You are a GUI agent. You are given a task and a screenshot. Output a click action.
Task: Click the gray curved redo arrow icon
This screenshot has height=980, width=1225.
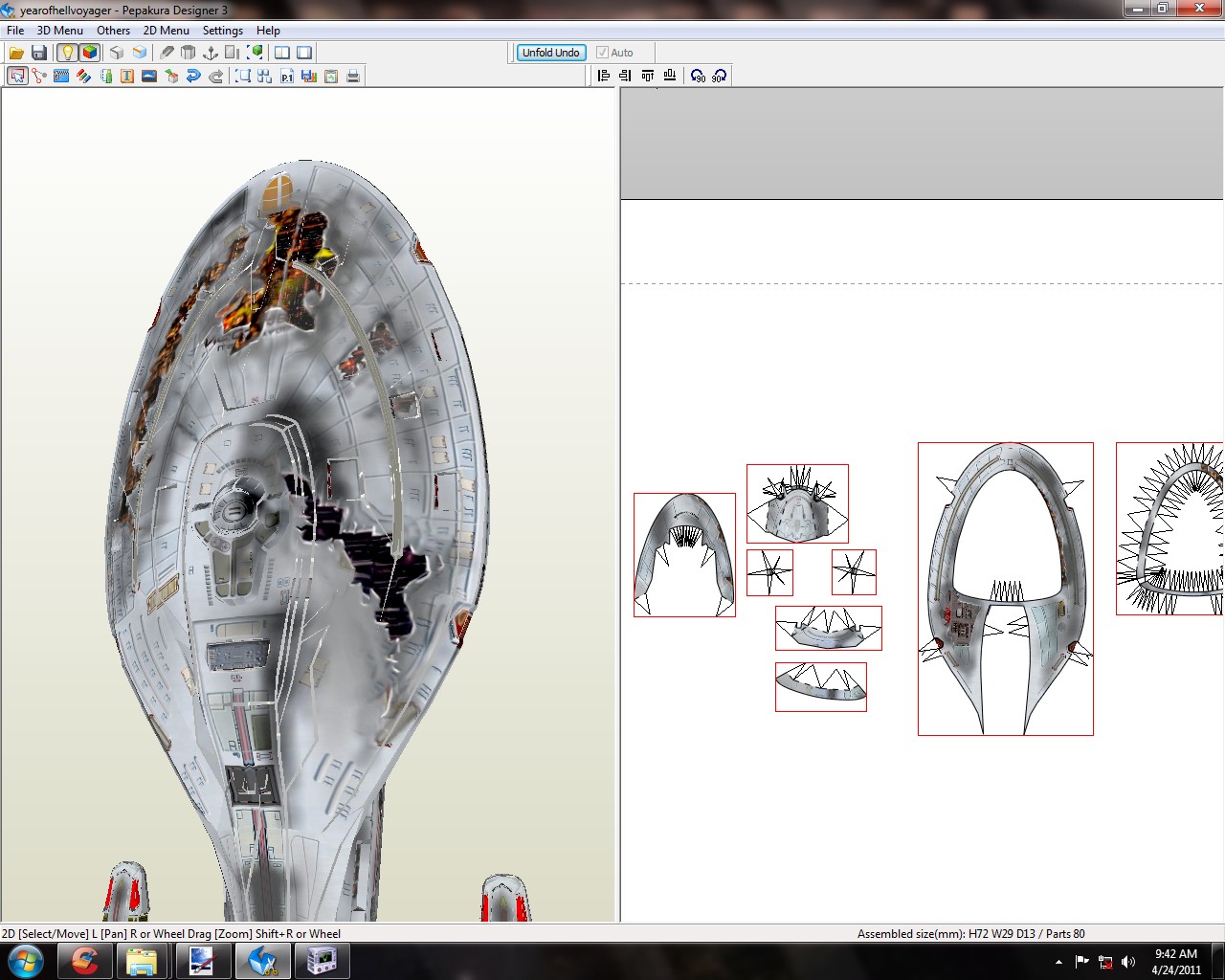point(215,76)
